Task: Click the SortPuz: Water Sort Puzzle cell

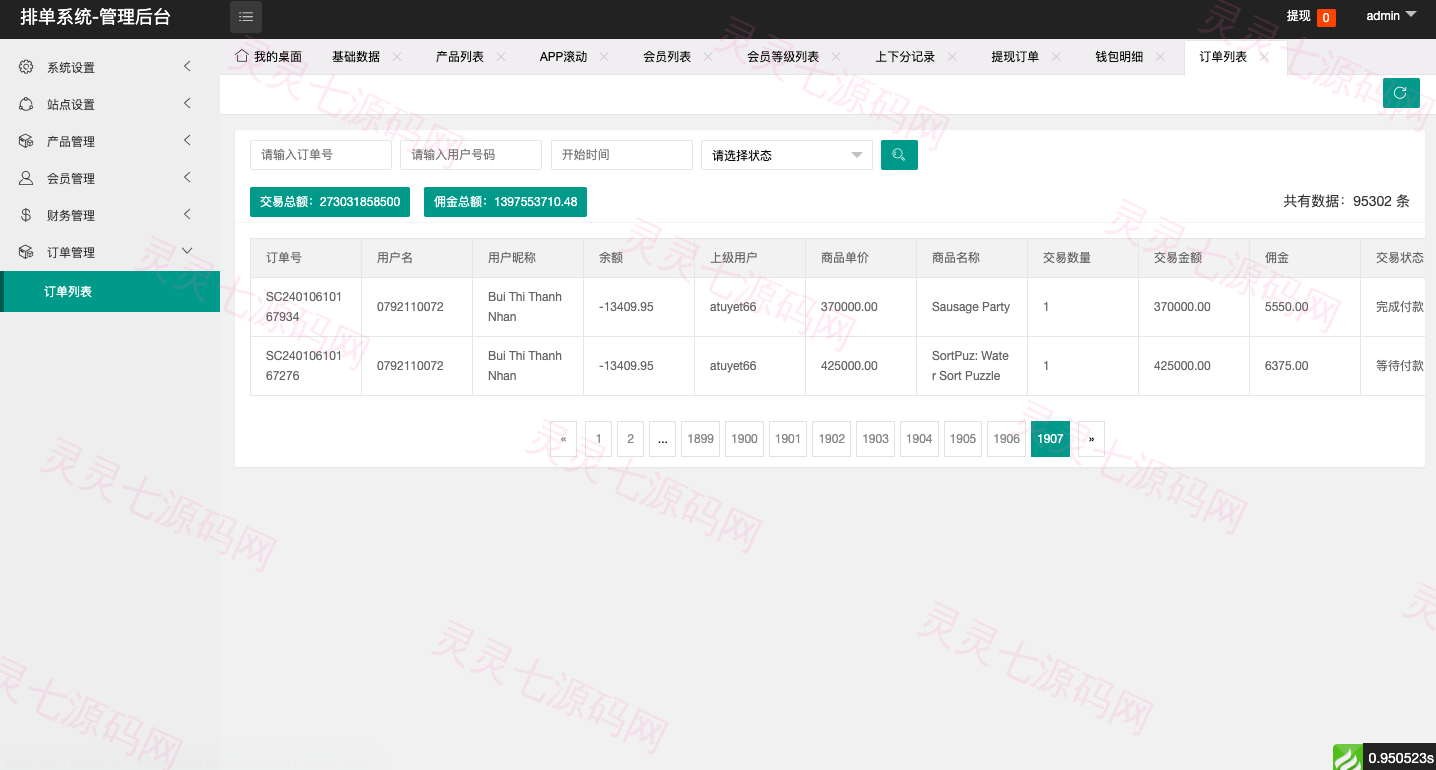Action: 971,366
